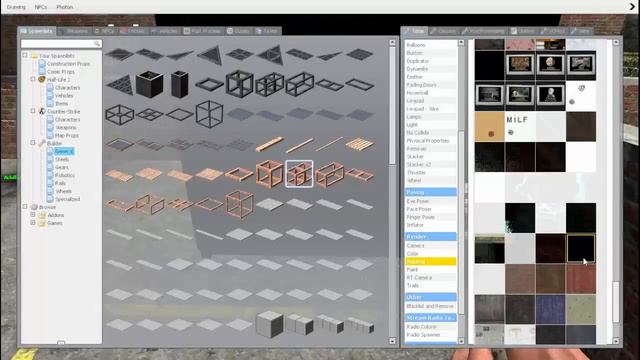Select the highlighted Material tool

[431, 261]
